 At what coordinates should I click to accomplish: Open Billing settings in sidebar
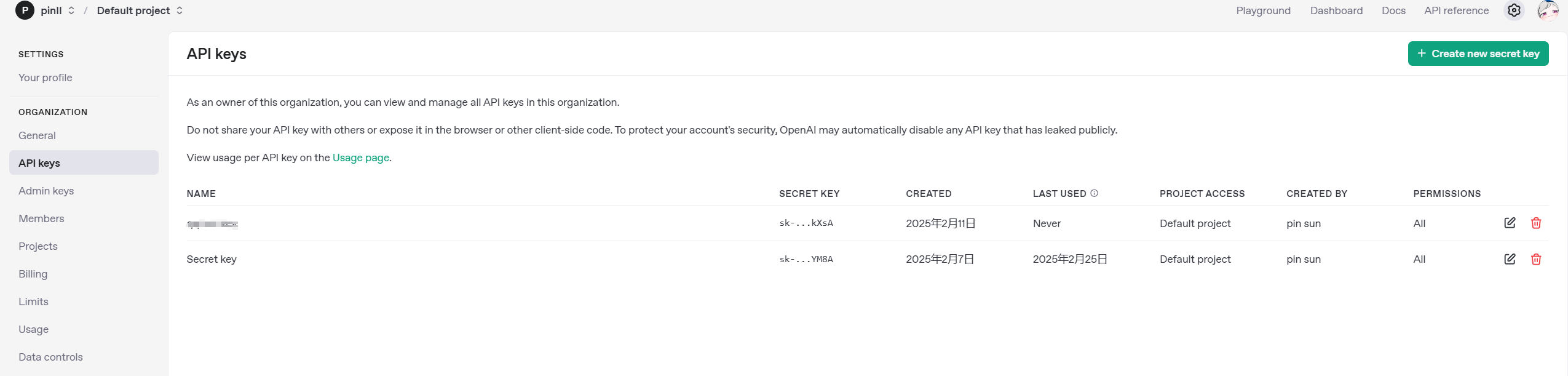pyautogui.click(x=33, y=274)
